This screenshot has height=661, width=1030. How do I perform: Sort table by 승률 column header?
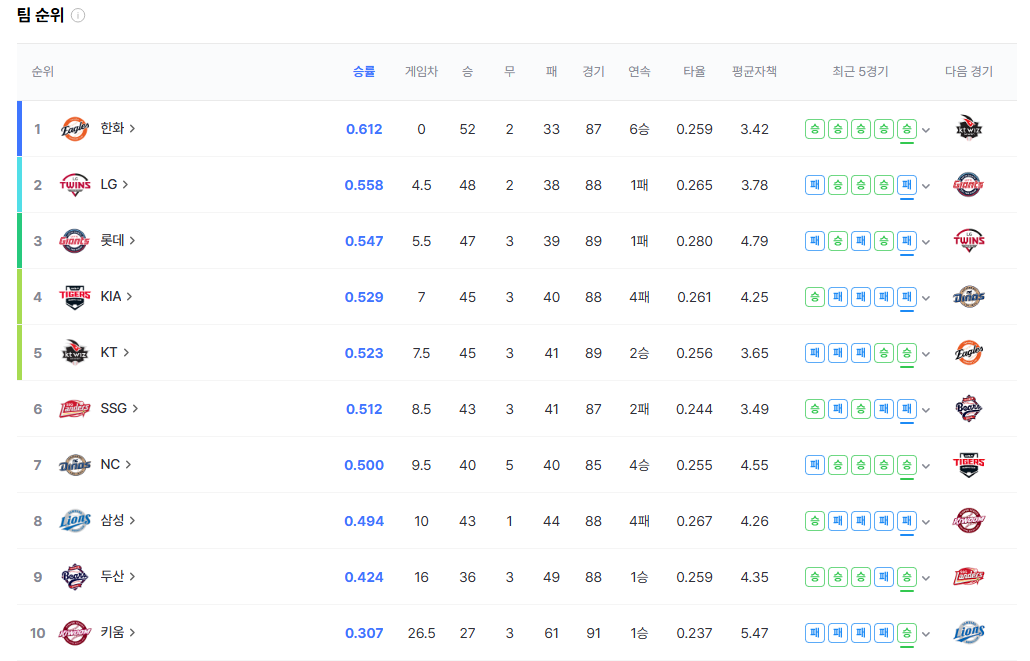coord(364,72)
